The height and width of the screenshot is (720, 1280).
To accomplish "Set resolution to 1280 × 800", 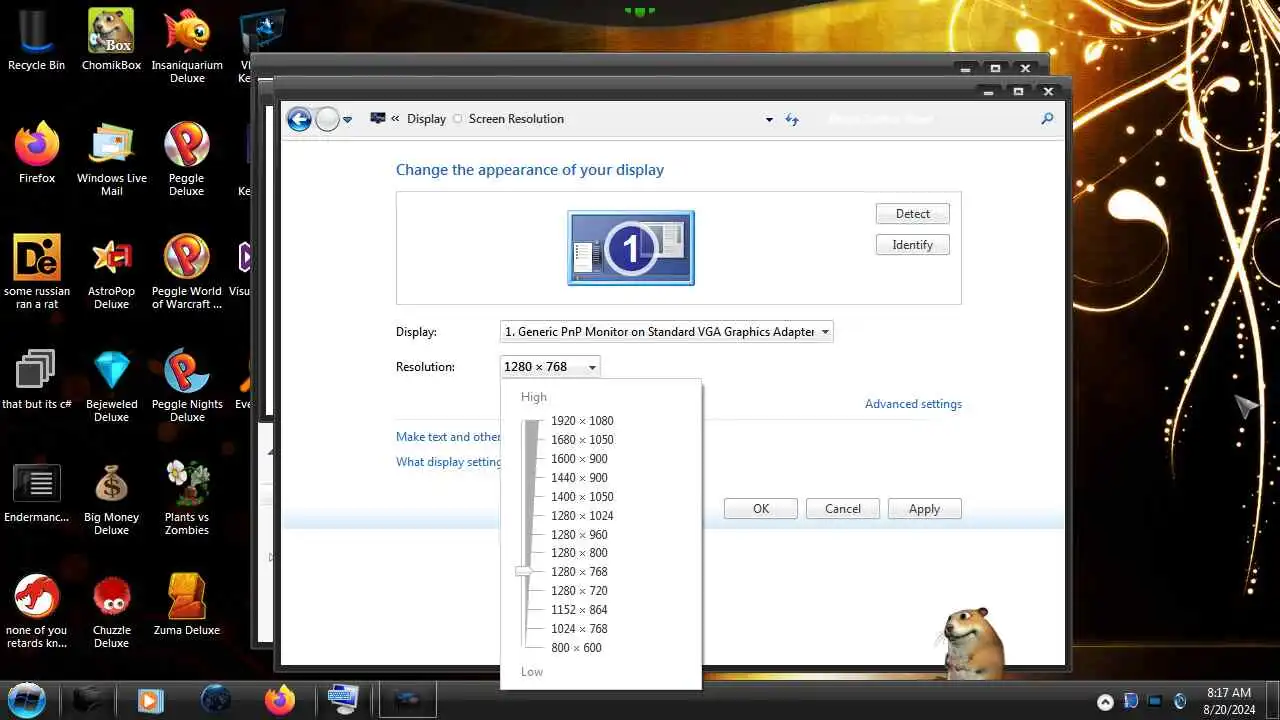I will 579,553.
